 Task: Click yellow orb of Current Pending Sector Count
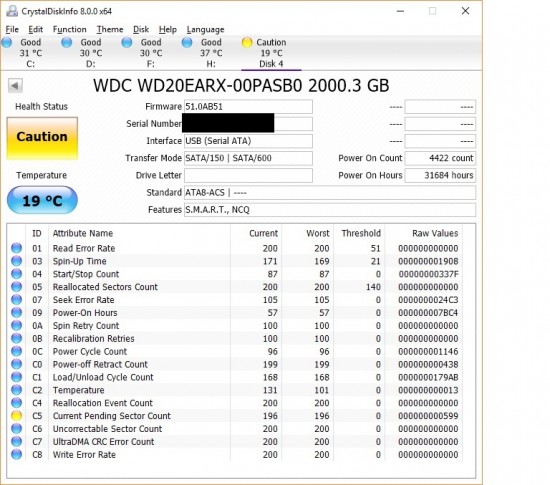(16, 416)
